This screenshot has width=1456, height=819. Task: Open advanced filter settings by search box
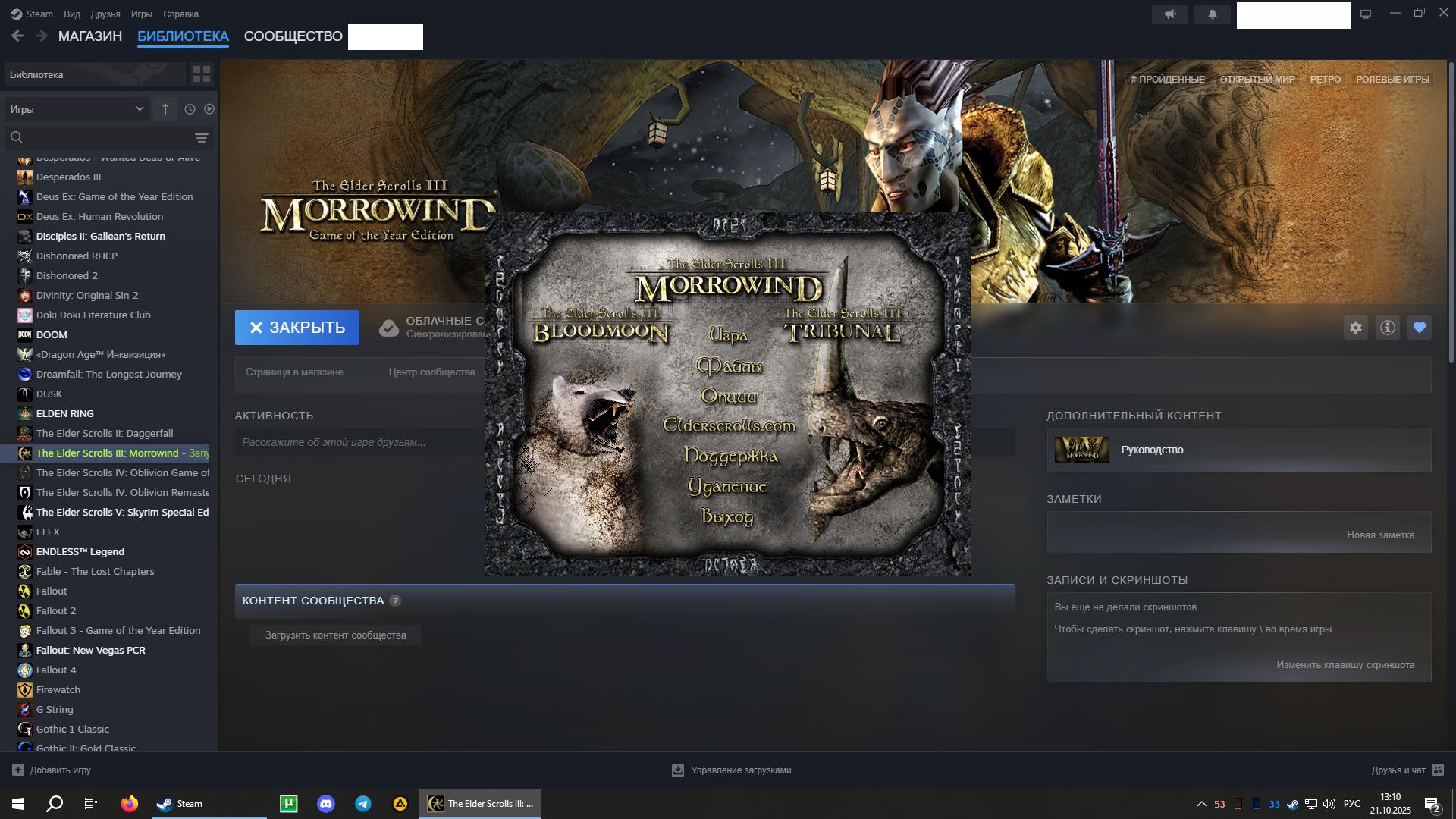click(201, 138)
